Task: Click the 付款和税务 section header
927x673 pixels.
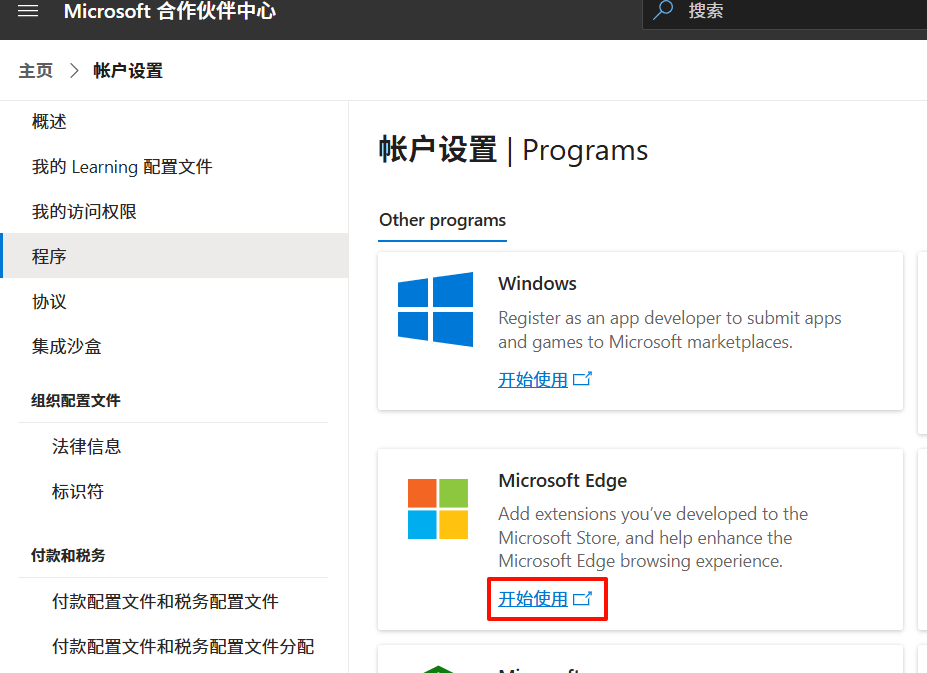Action: click(x=68, y=555)
